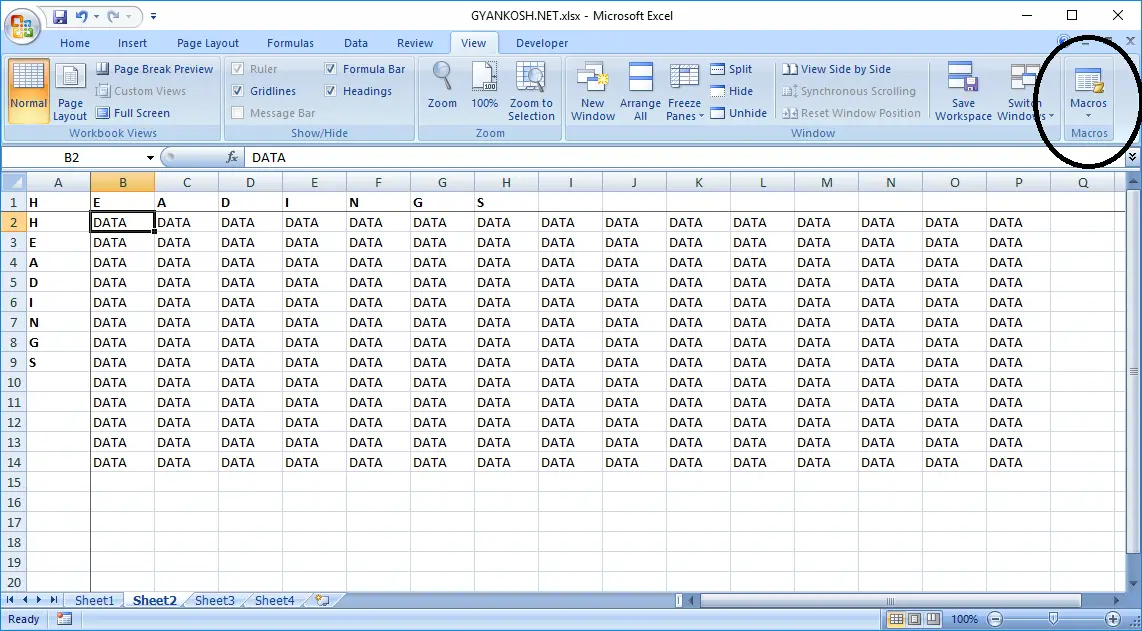Toggle the Headings checkbox
Screen dimensions: 1142x631
(330, 91)
